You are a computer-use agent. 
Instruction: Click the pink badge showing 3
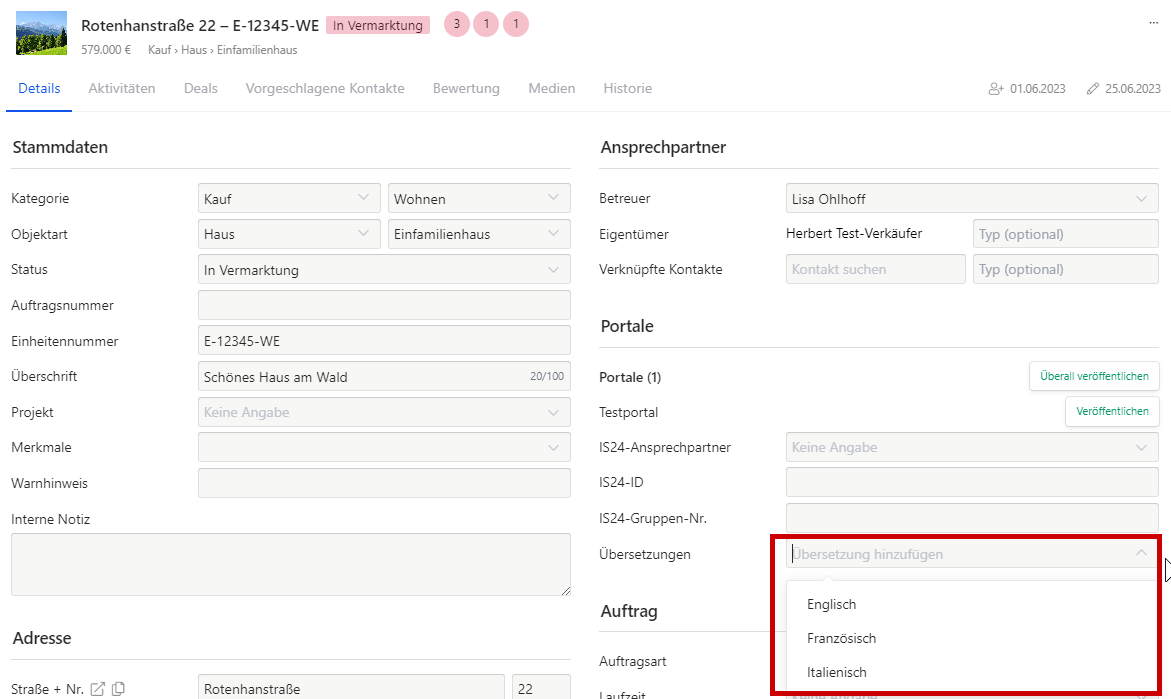(x=456, y=24)
